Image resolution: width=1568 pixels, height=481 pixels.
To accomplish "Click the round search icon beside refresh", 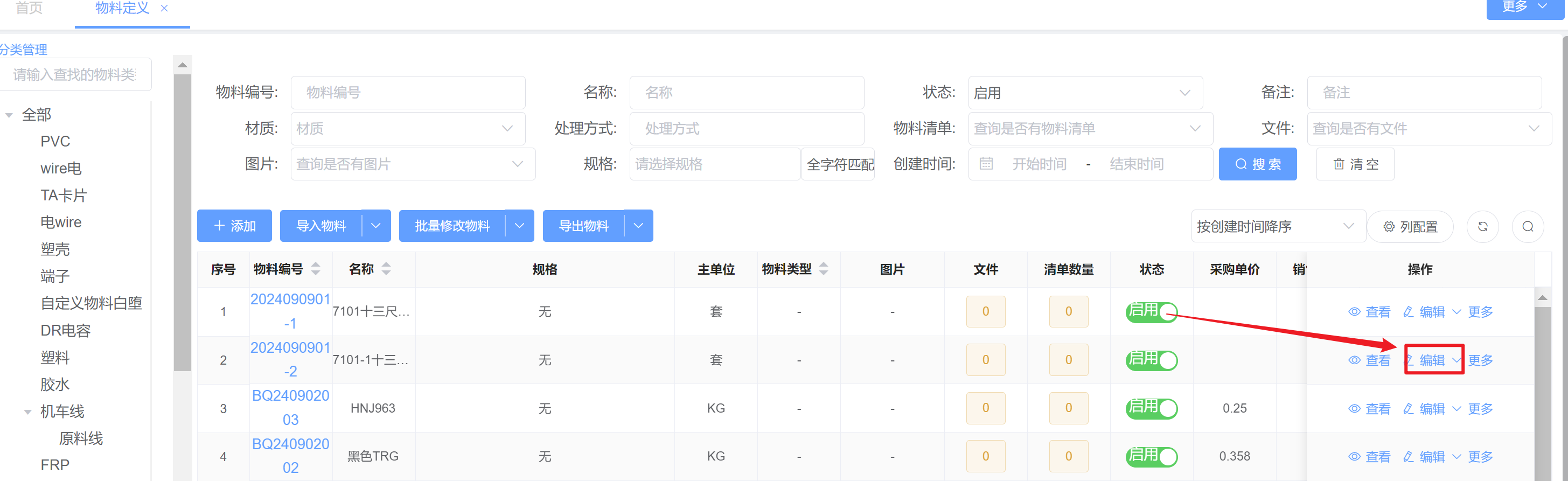I will [1528, 227].
